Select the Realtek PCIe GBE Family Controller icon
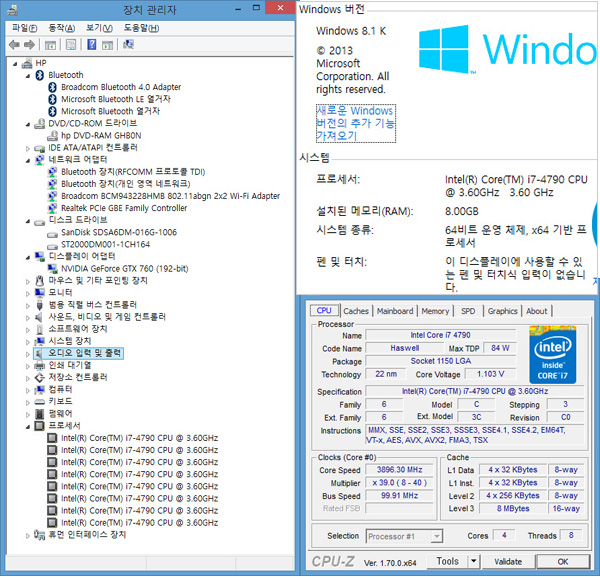Screen dimensions: 600x578 tap(52, 208)
